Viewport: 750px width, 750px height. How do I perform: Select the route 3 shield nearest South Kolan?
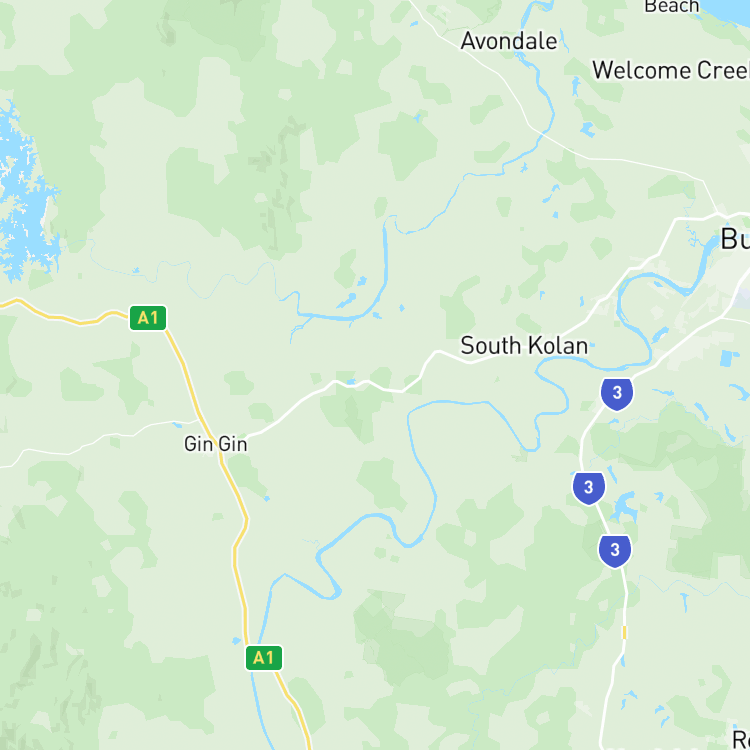pos(617,394)
